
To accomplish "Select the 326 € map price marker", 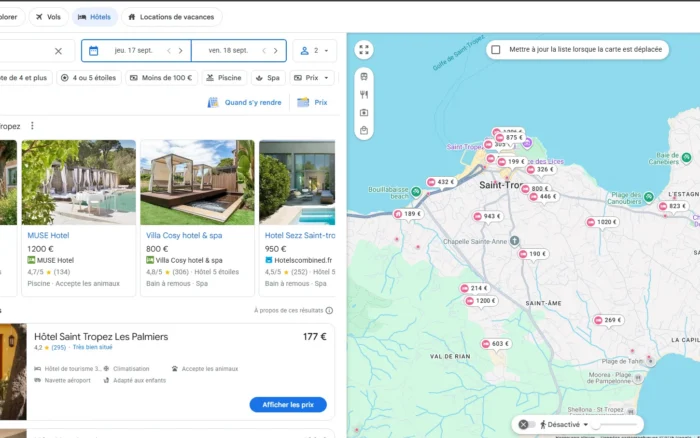I will tap(541, 170).
